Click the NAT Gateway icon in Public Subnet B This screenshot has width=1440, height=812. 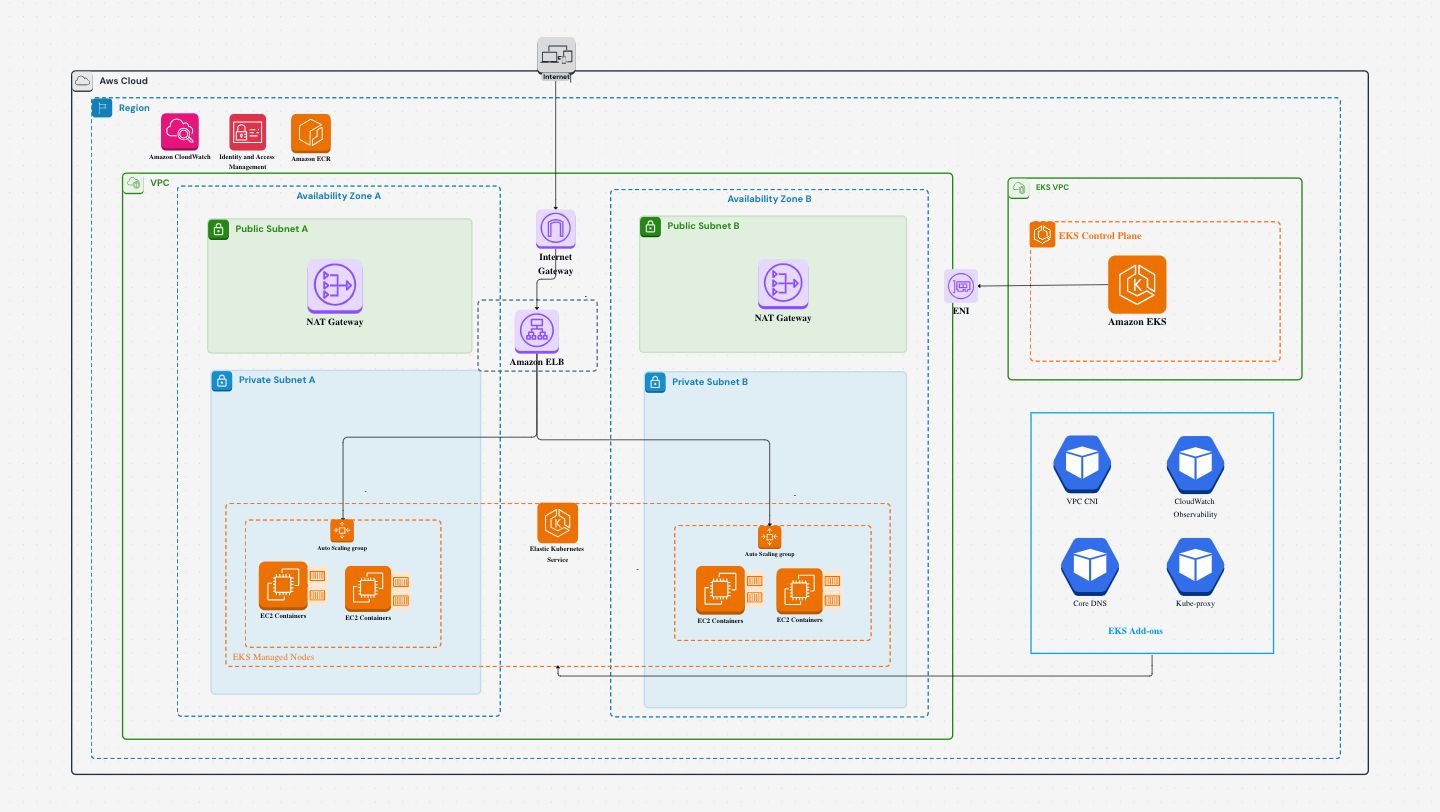783,284
